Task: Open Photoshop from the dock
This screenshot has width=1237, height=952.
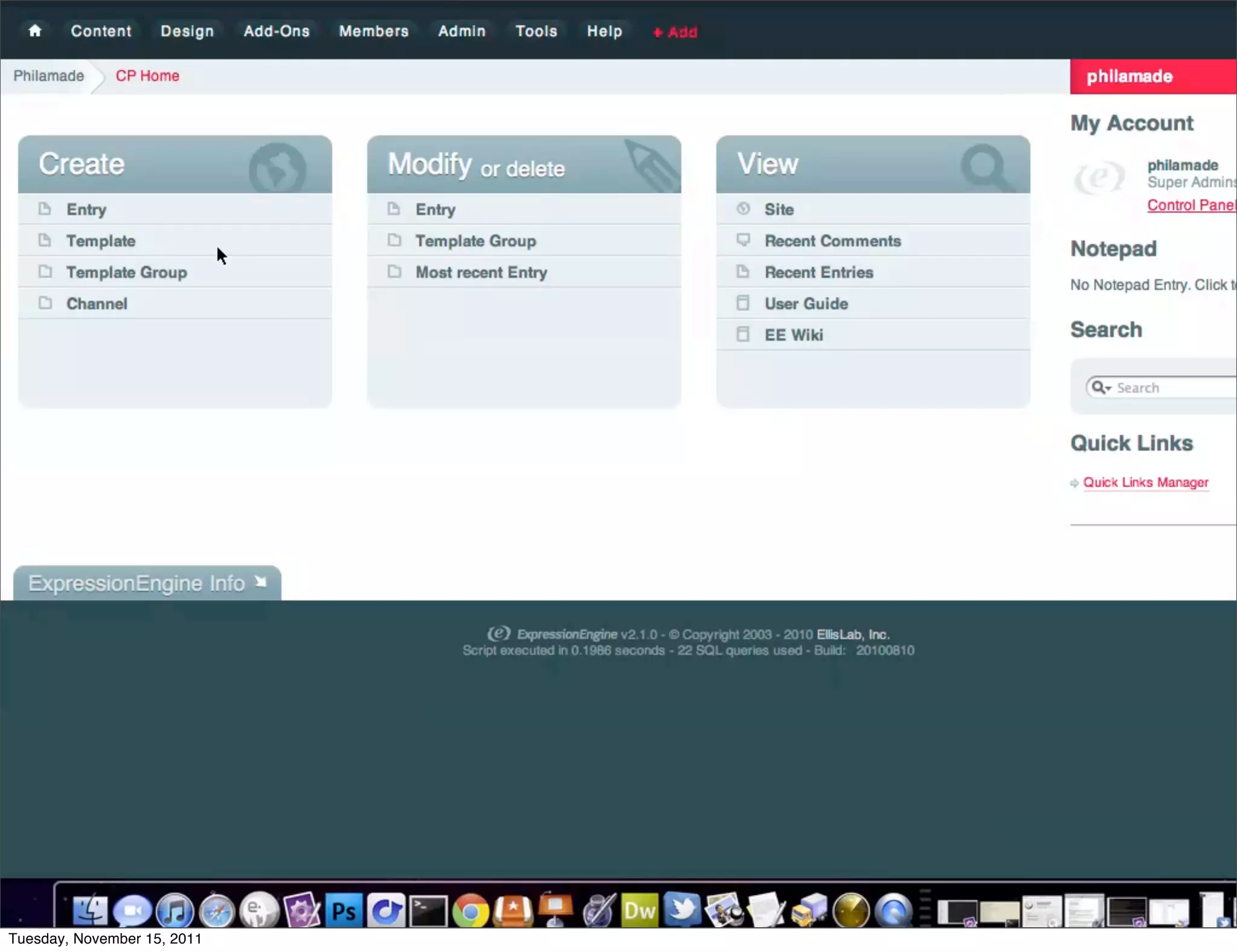Action: [344, 910]
